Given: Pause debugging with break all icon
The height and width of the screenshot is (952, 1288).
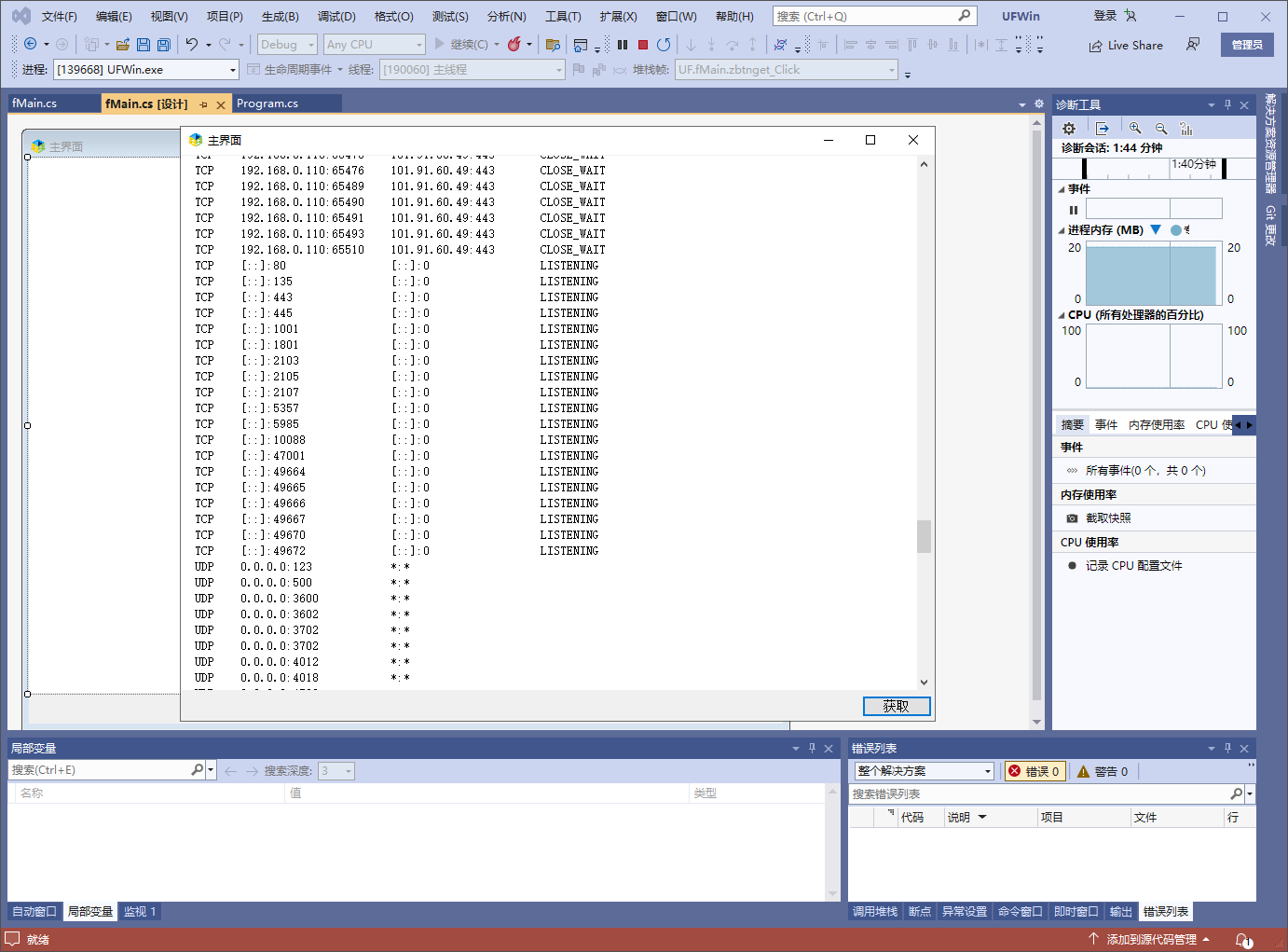Looking at the screenshot, I should [x=623, y=44].
